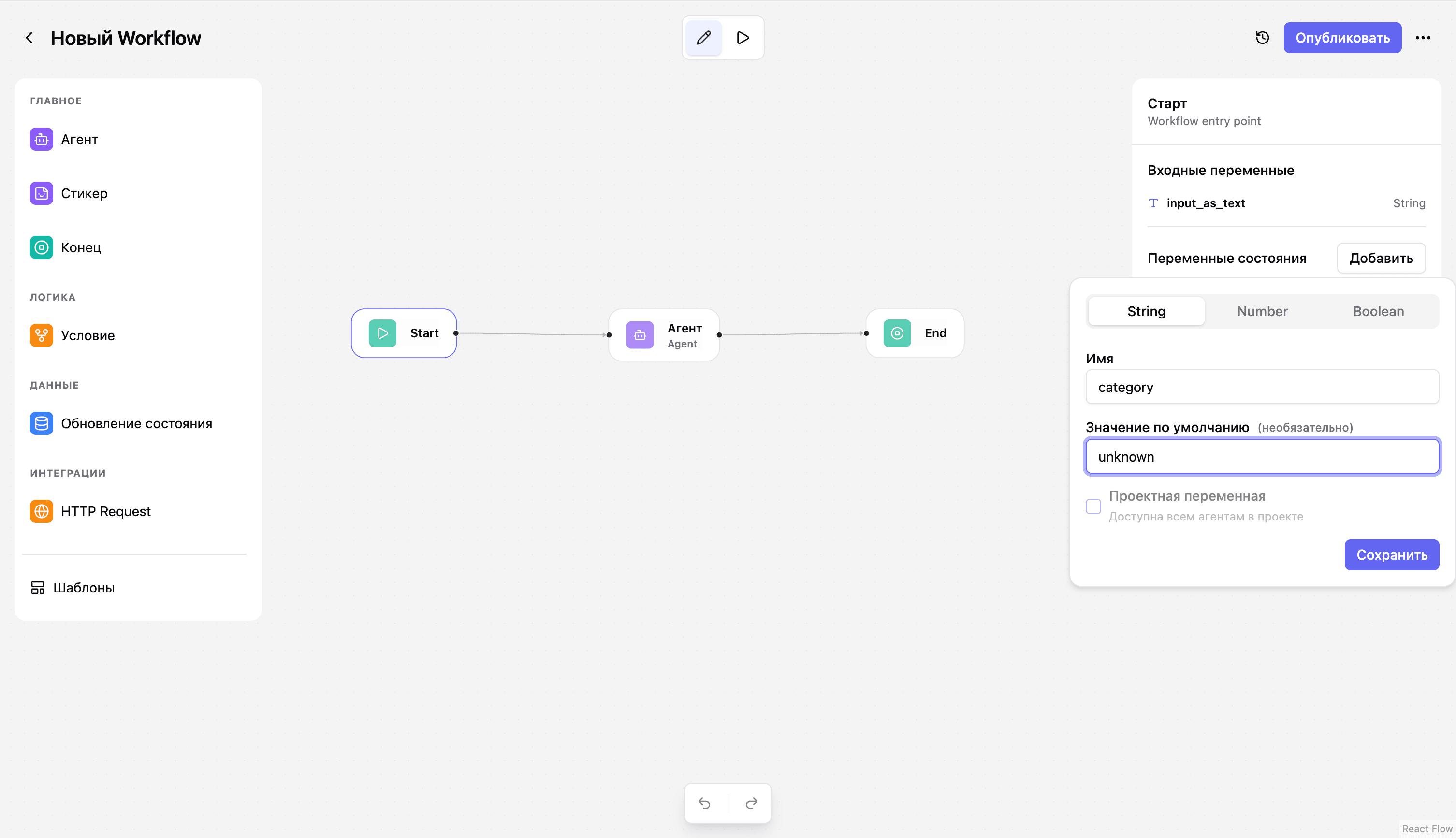Switch variable type to Boolean

[x=1378, y=311]
